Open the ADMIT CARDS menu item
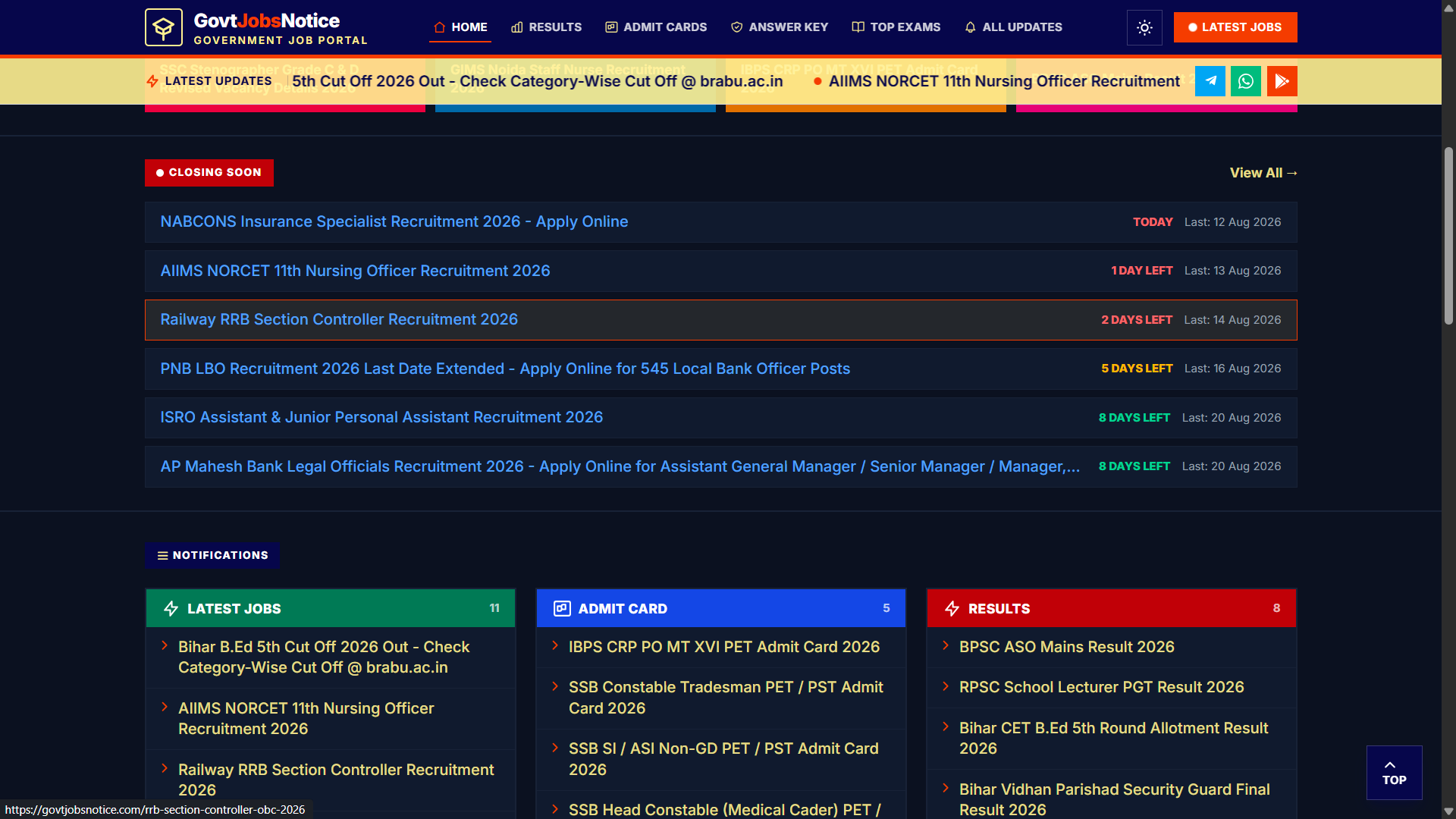 coord(656,27)
